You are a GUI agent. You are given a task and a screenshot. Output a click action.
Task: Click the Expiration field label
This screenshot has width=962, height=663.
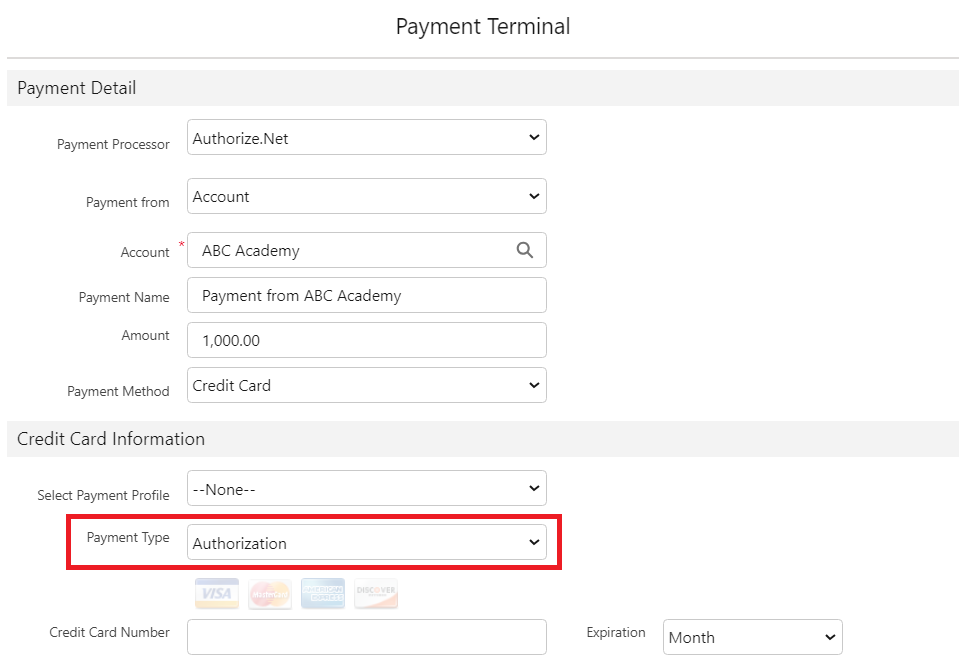(x=616, y=632)
